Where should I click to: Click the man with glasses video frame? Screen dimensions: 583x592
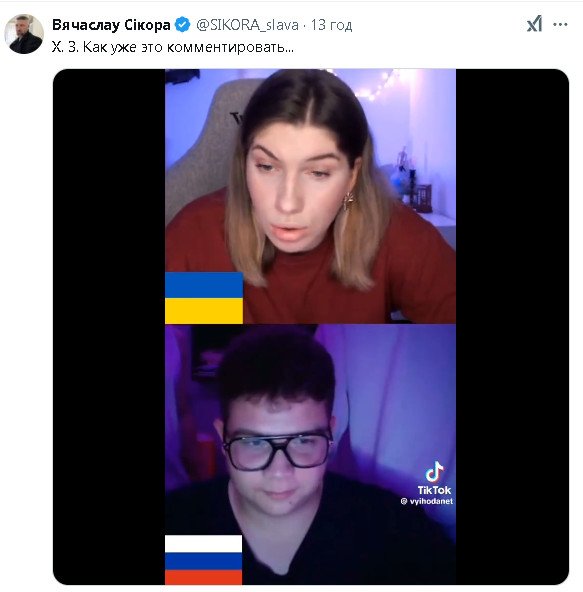click(310, 455)
